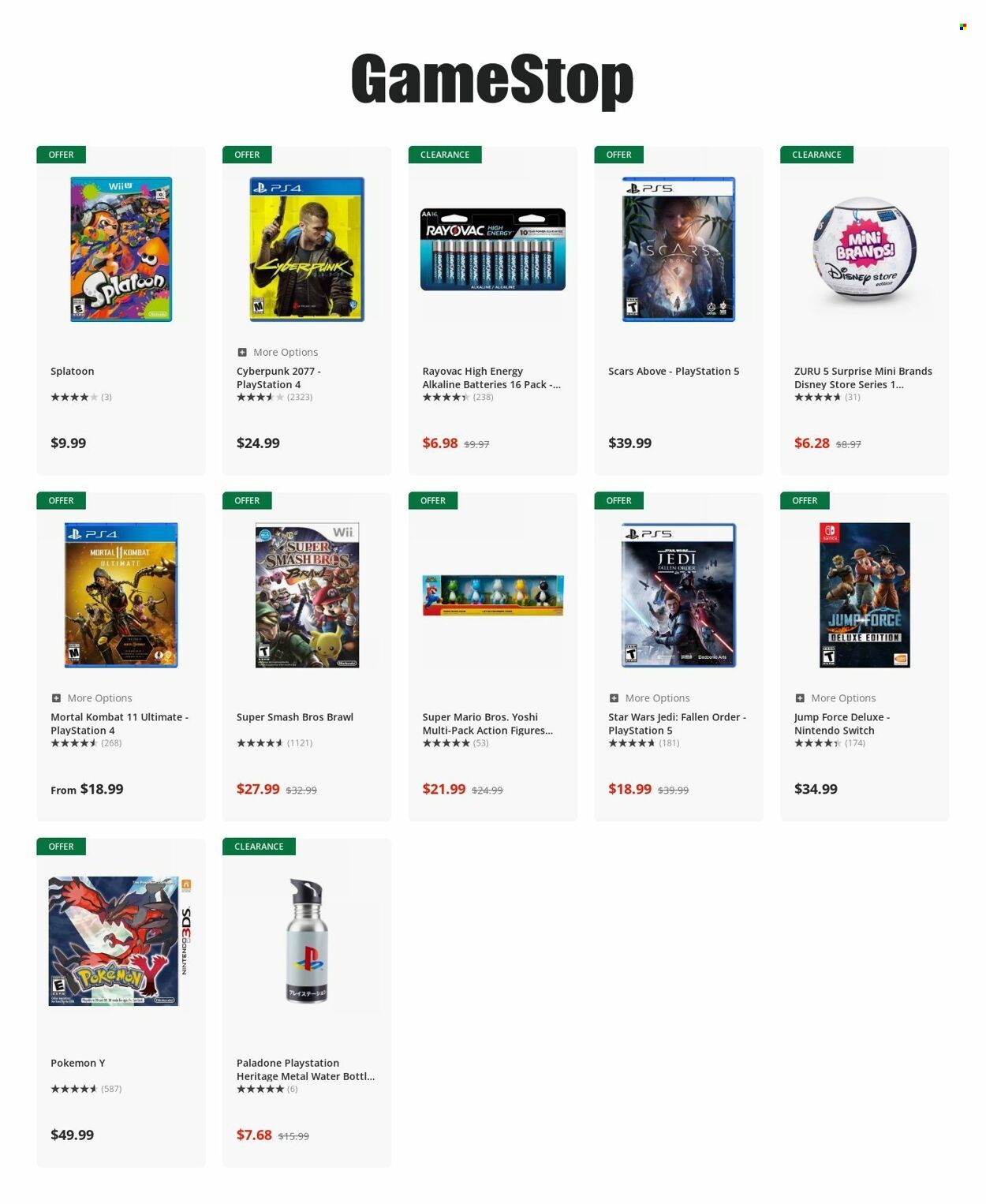Screen dimensions: 986x1204
Task: Click the plus icon beside Mortal Kombat More Options
Action: [x=56, y=698]
